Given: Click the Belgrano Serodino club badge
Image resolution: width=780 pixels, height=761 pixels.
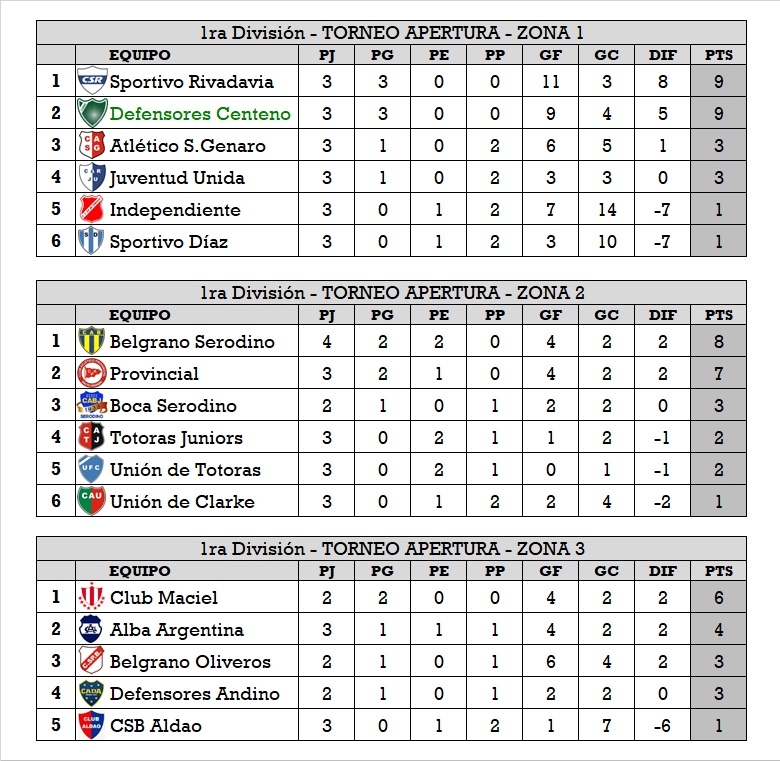Looking at the screenshot, I should coord(91,341).
